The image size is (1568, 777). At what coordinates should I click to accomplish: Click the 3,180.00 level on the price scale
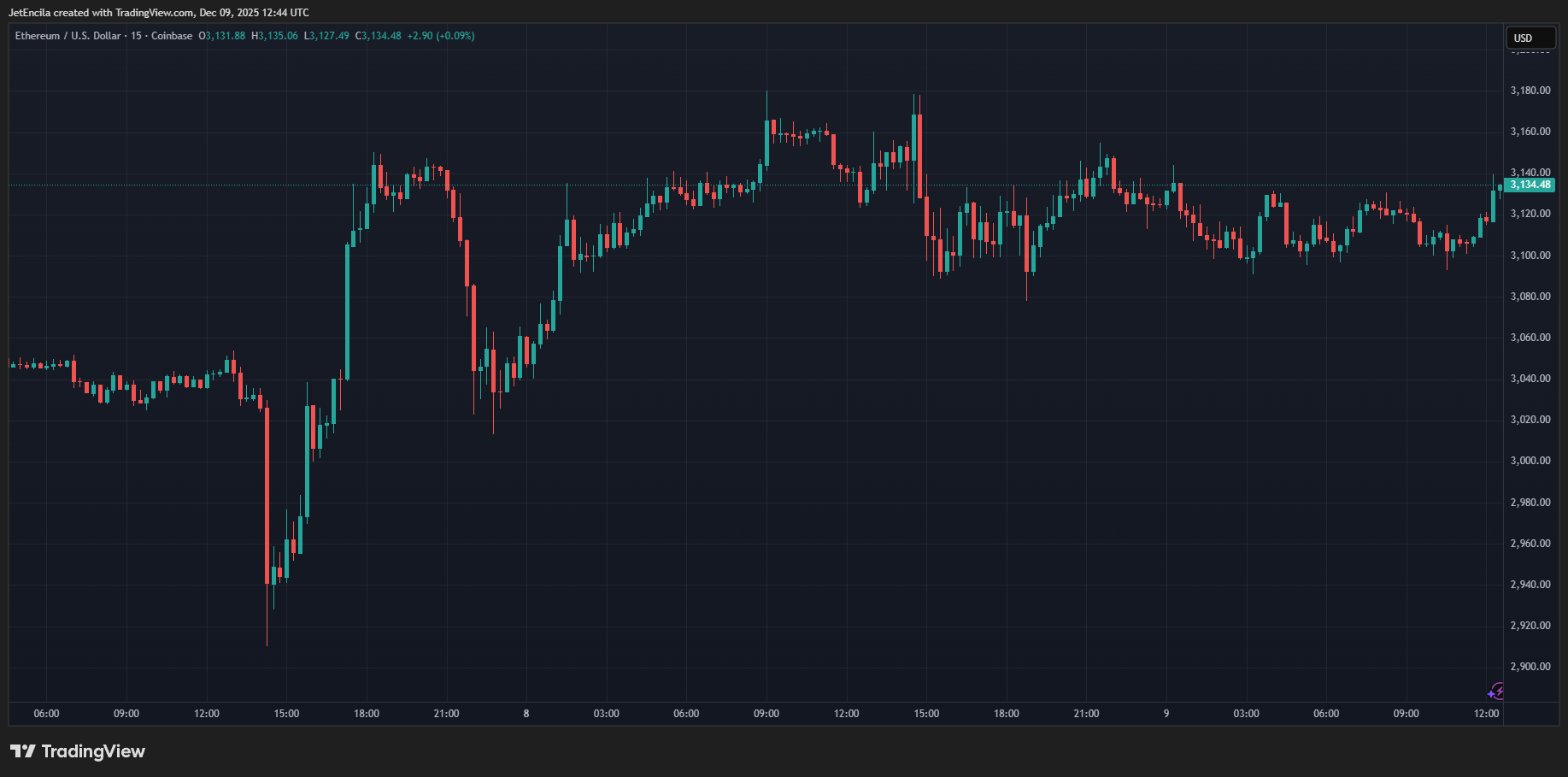[x=1530, y=90]
